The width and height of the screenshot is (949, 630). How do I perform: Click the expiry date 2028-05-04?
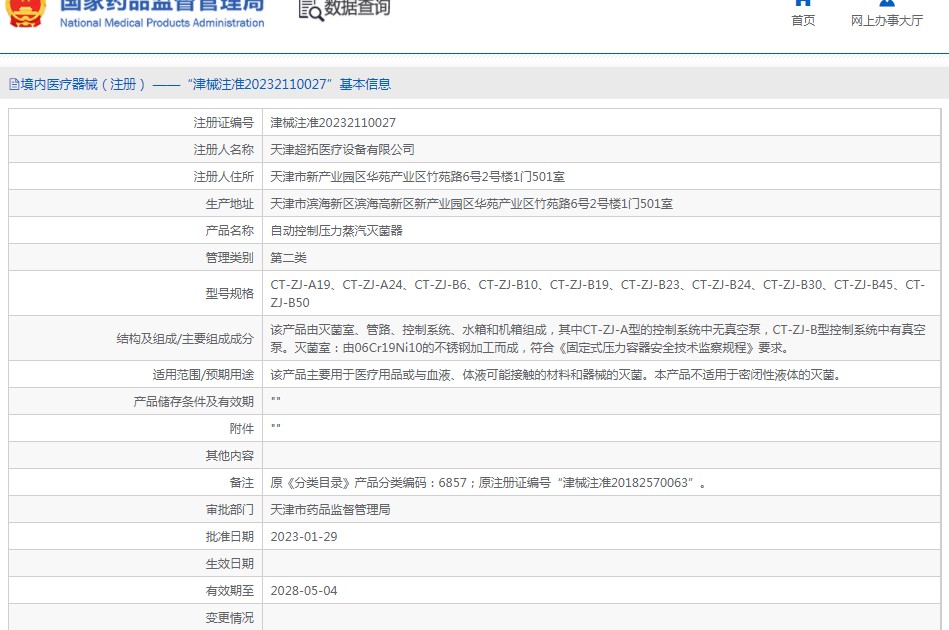(304, 591)
